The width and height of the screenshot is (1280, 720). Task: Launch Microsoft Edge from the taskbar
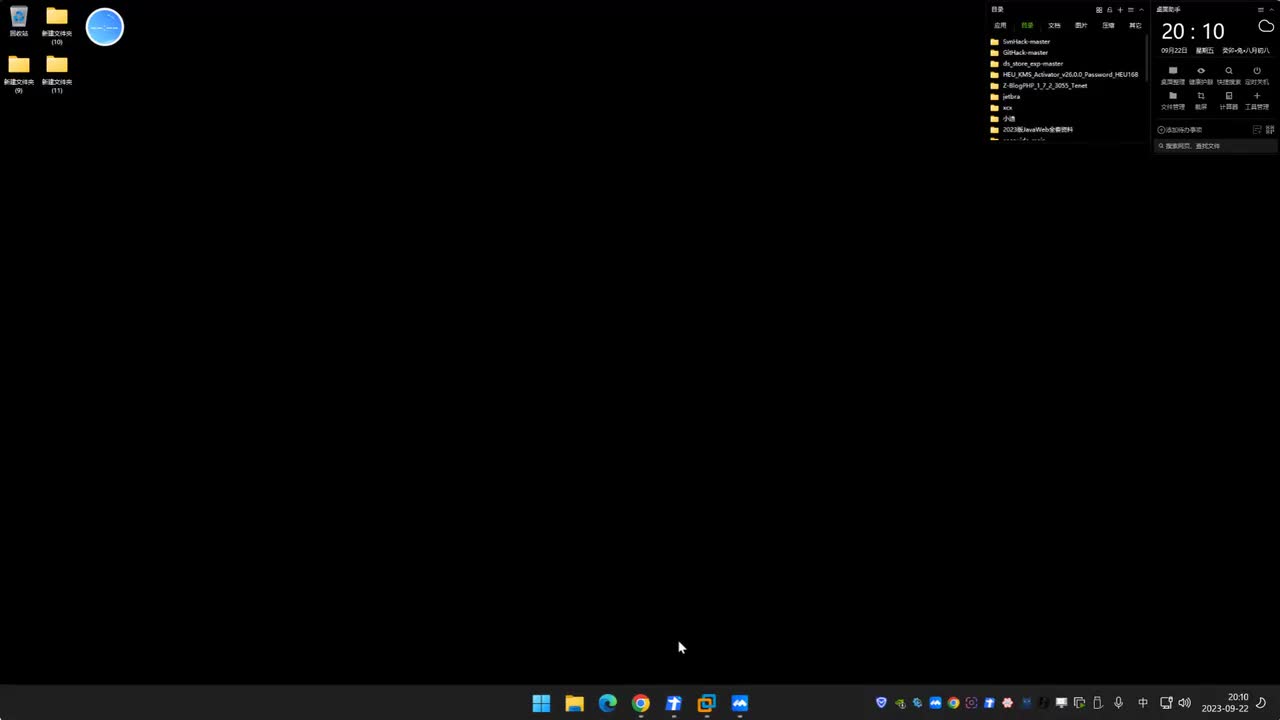tap(607, 703)
